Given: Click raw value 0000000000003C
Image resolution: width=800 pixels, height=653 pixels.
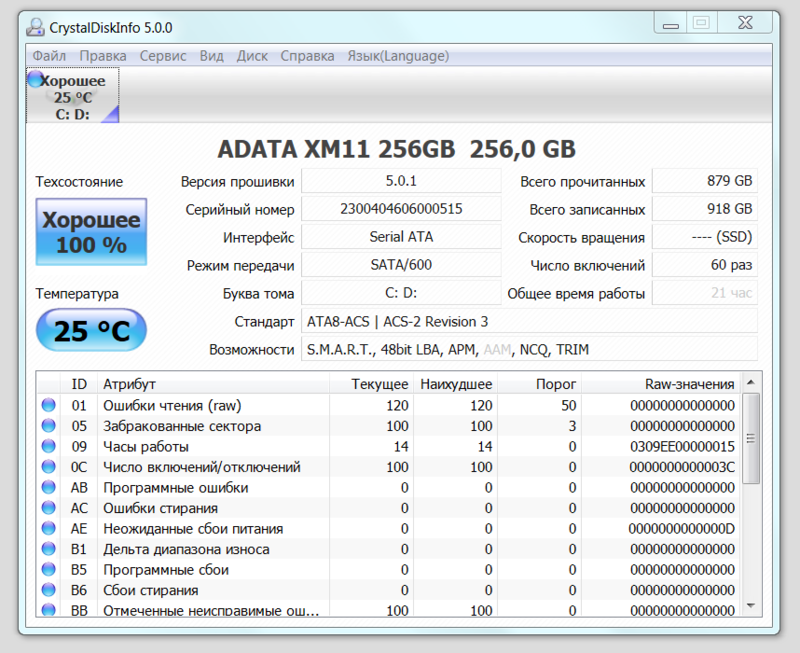Looking at the screenshot, I should 682,467.
